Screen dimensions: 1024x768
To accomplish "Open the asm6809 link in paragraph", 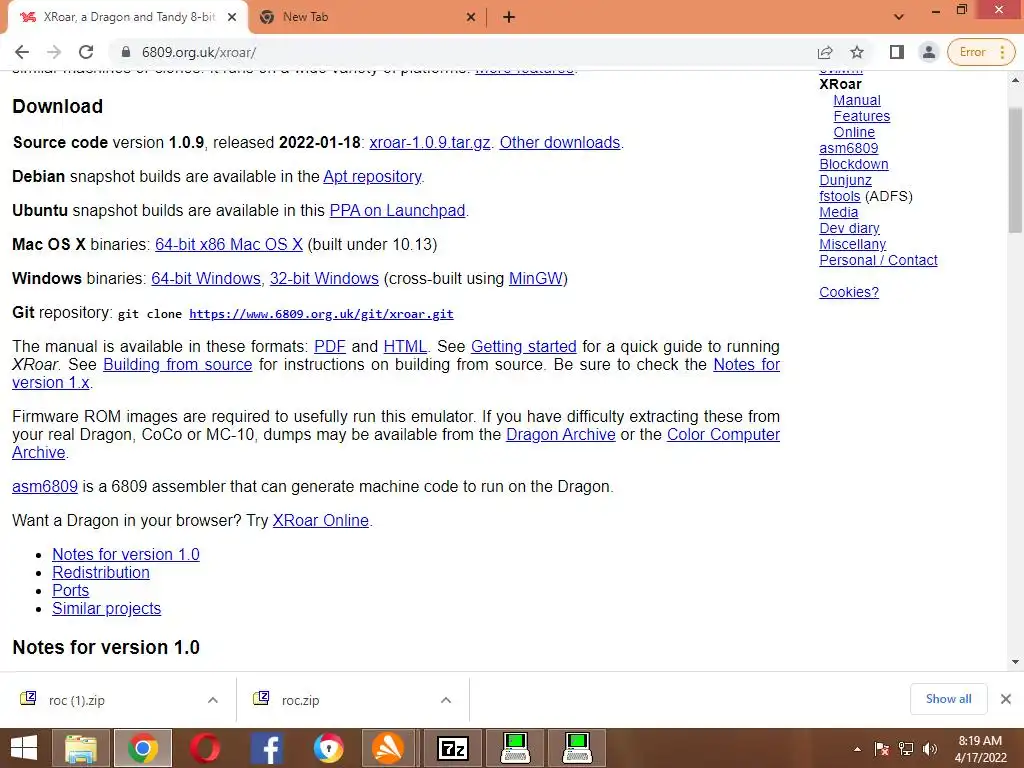I will click(44, 487).
